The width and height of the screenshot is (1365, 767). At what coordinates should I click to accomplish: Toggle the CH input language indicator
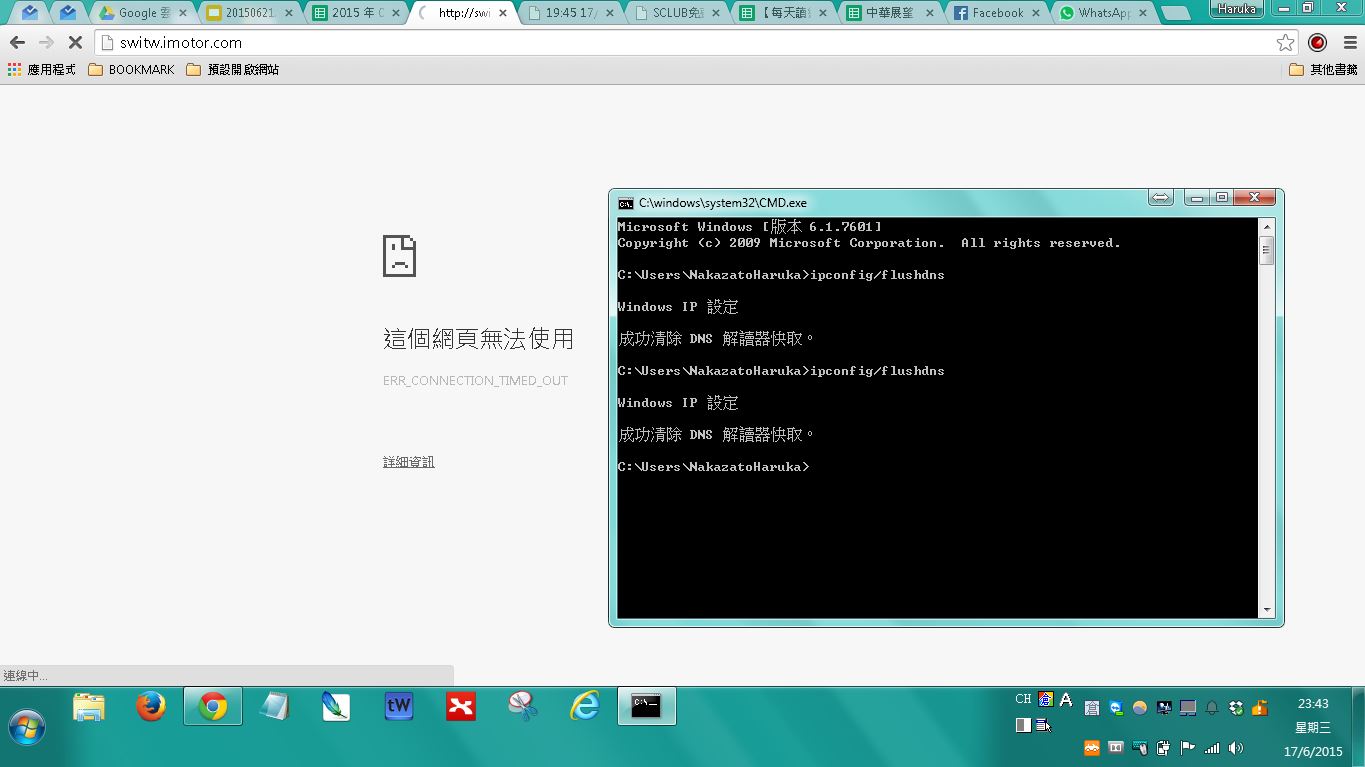pos(1023,699)
